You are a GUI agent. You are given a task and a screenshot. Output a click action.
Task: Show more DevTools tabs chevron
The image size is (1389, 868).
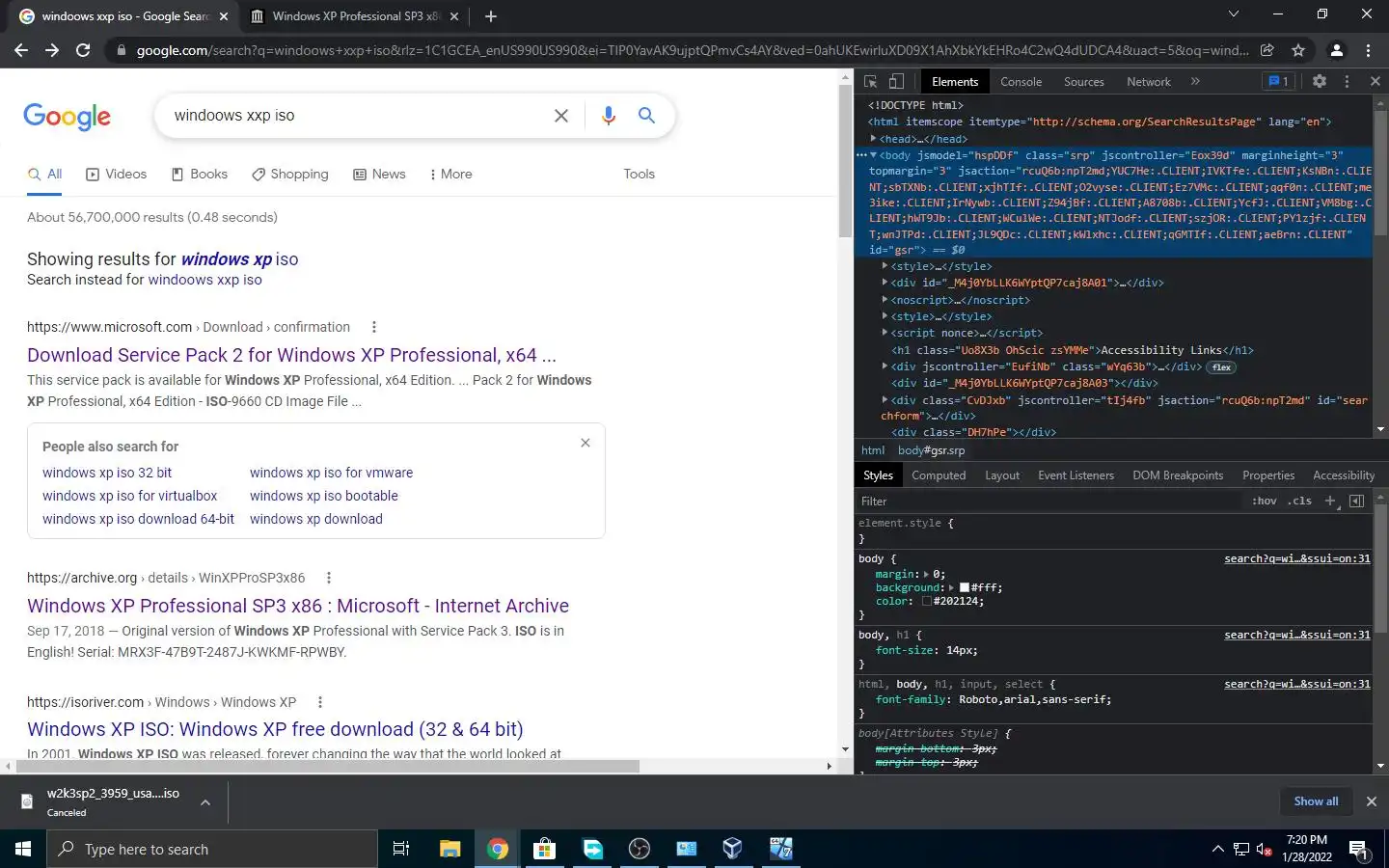pos(1195,82)
